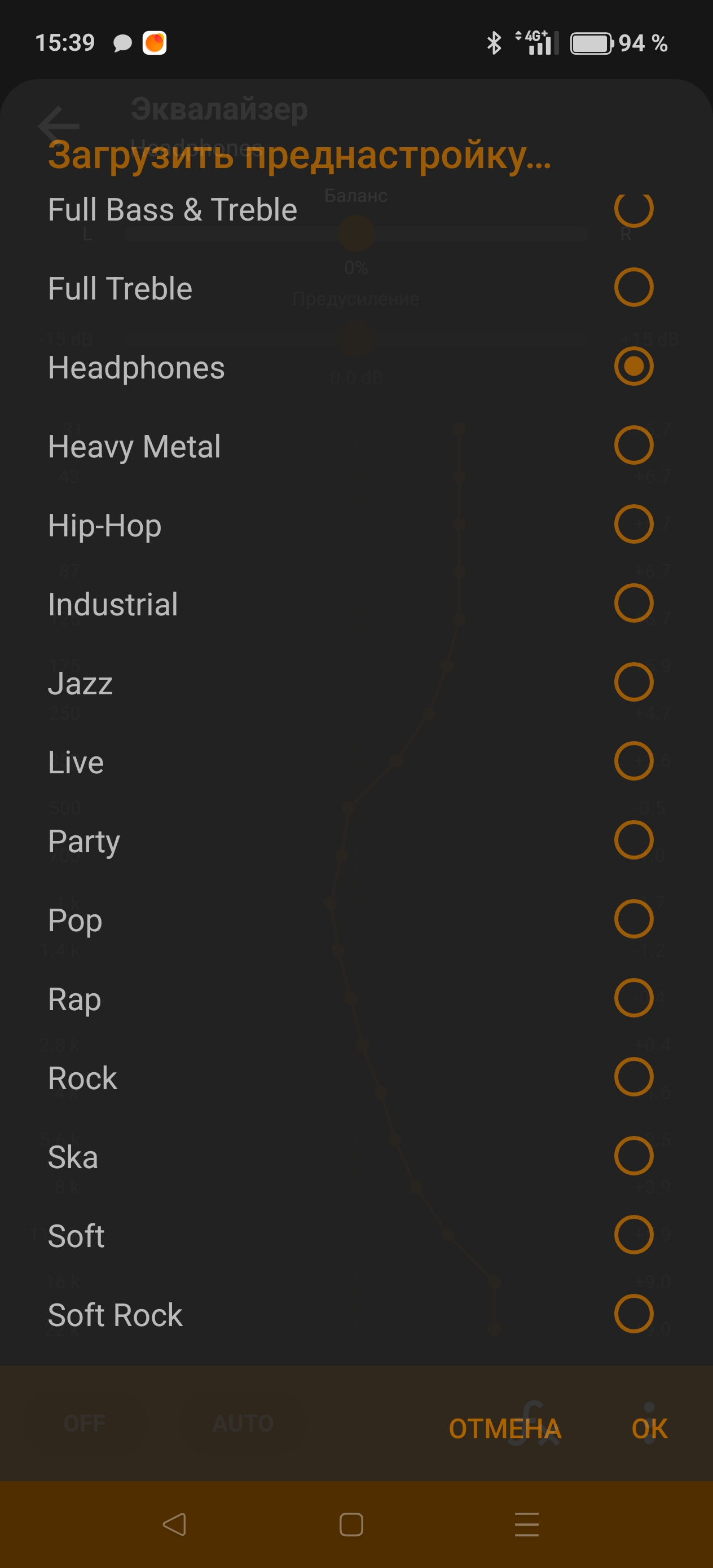The image size is (713, 1568).
Task: Select the Live preset radio button
Action: [633, 761]
